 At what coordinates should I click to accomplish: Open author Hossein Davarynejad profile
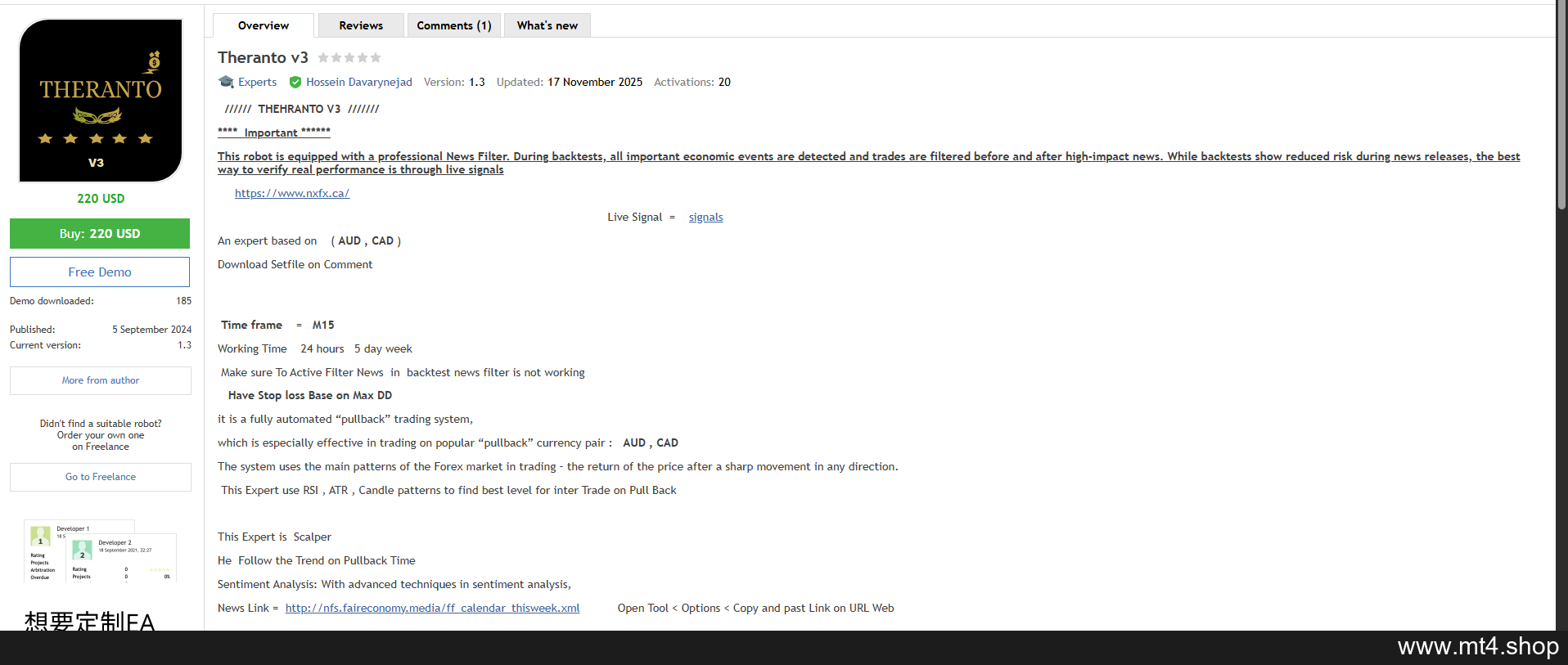pyautogui.click(x=359, y=82)
